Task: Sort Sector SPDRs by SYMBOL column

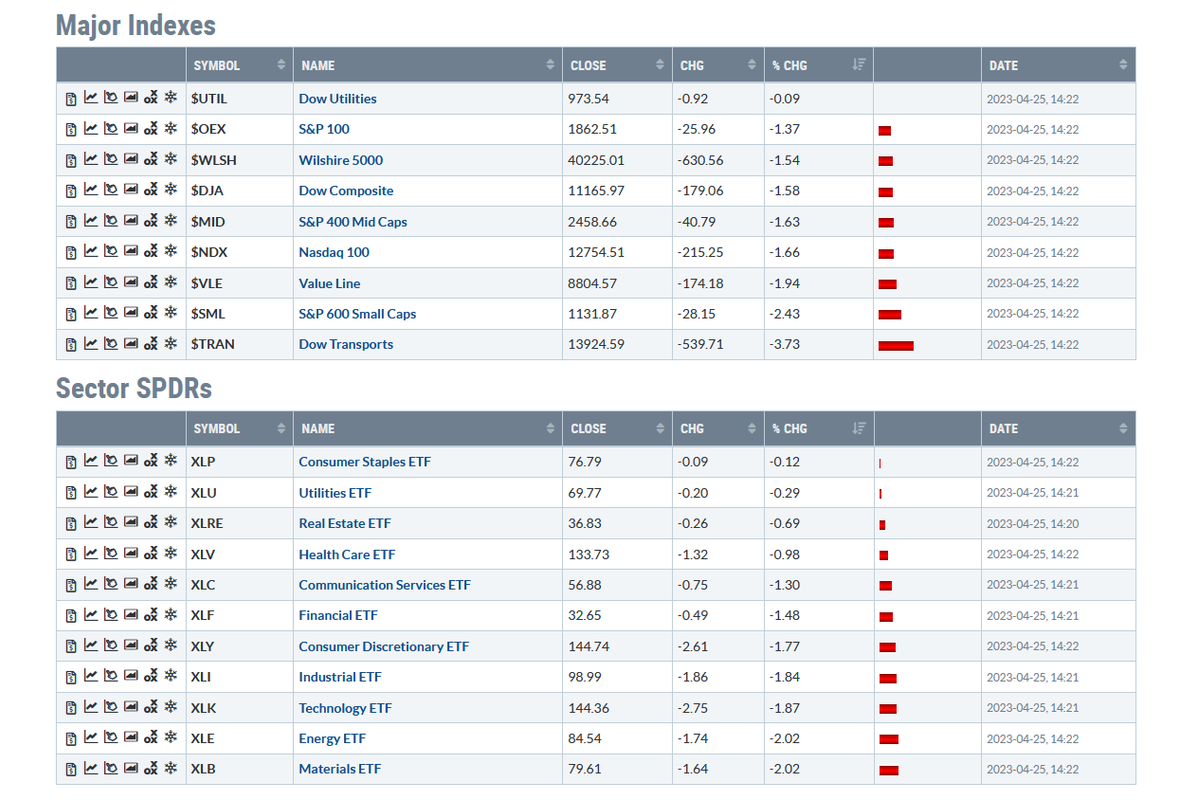Action: click(x=239, y=428)
